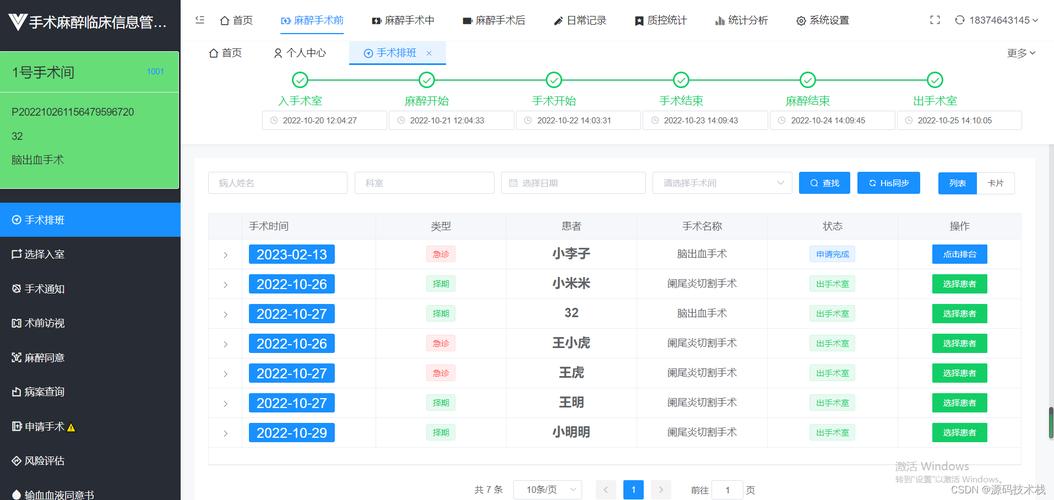Open 手术通知 in the sidebar
Viewport: 1054px width, 500px height.
click(90, 288)
